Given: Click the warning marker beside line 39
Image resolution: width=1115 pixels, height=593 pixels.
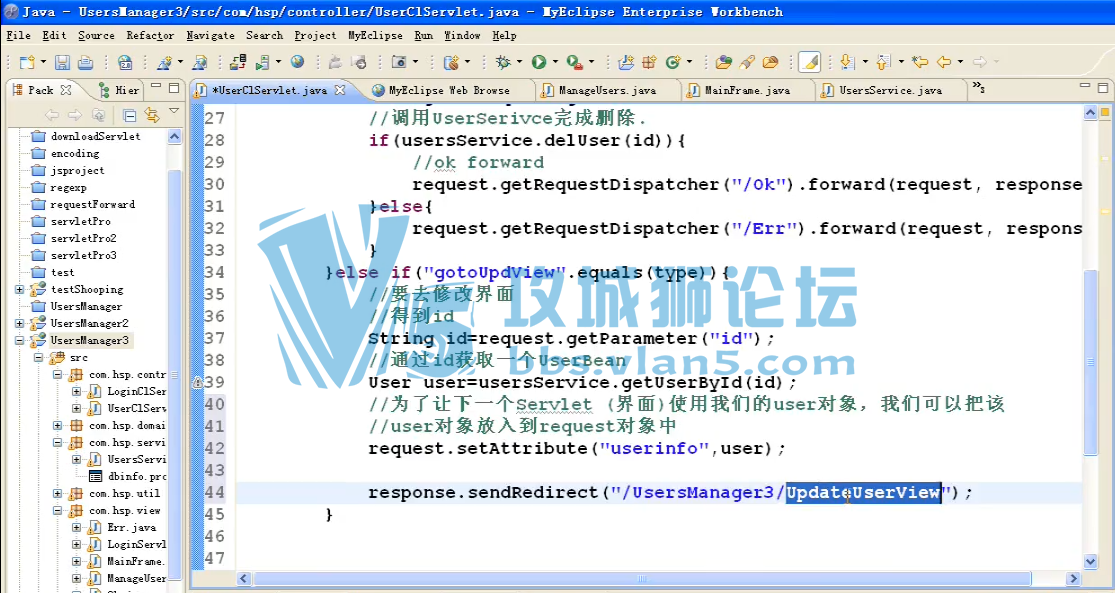Looking at the screenshot, I should click(x=198, y=383).
